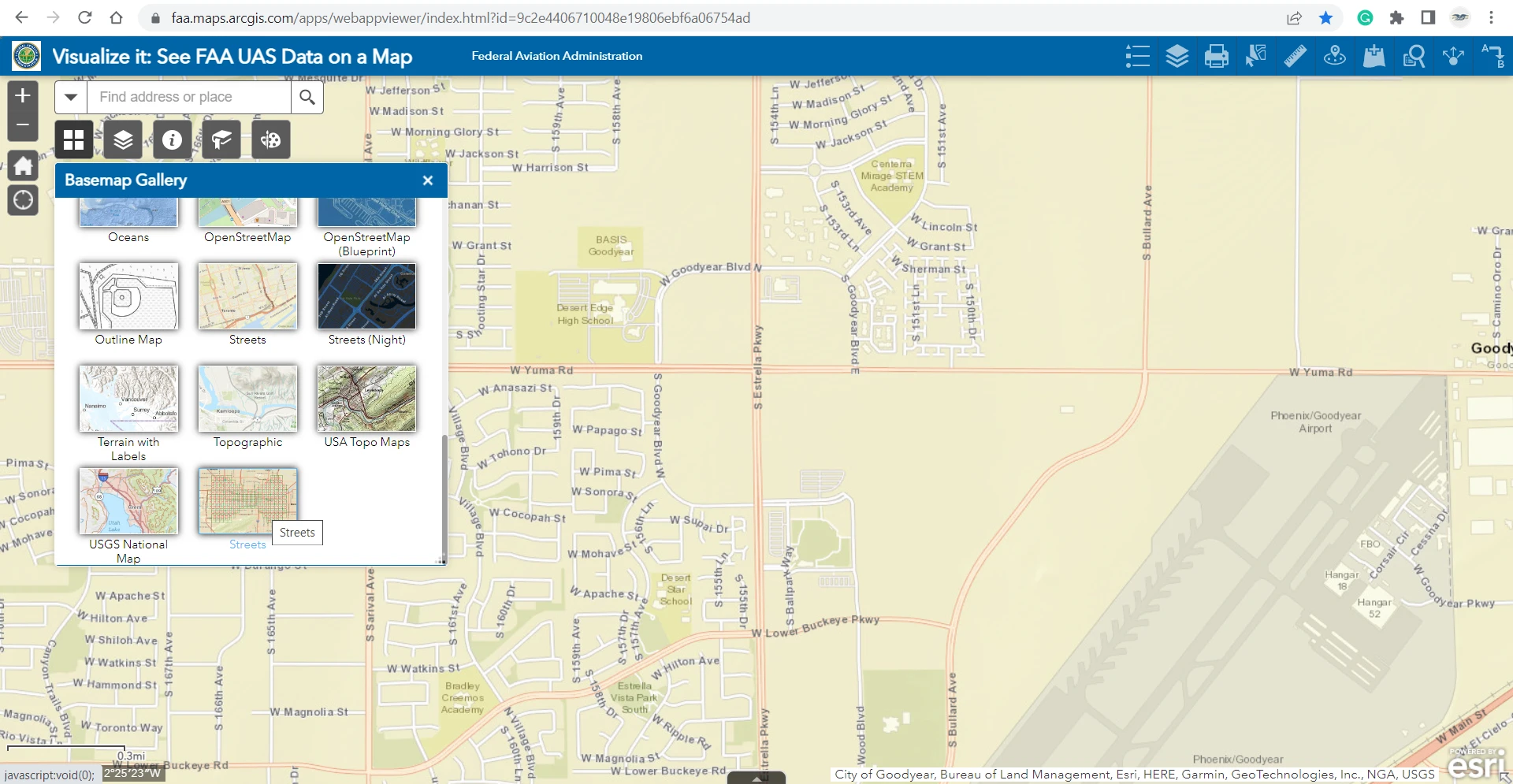Open the Legend widget
Image resolution: width=1513 pixels, height=784 pixels.
1137,56
